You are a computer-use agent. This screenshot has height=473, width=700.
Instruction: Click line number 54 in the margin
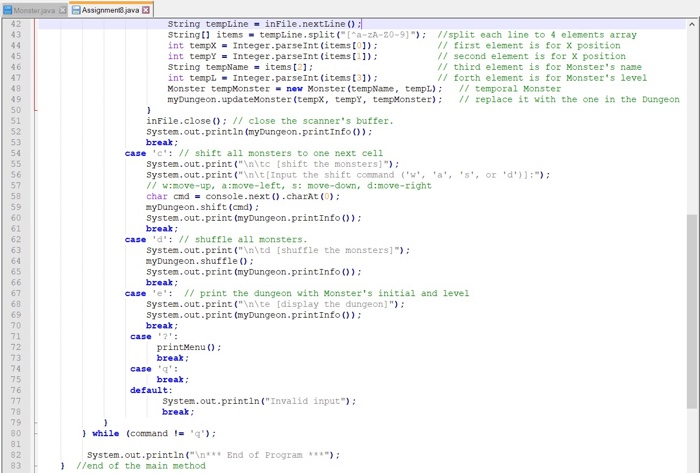[16, 154]
